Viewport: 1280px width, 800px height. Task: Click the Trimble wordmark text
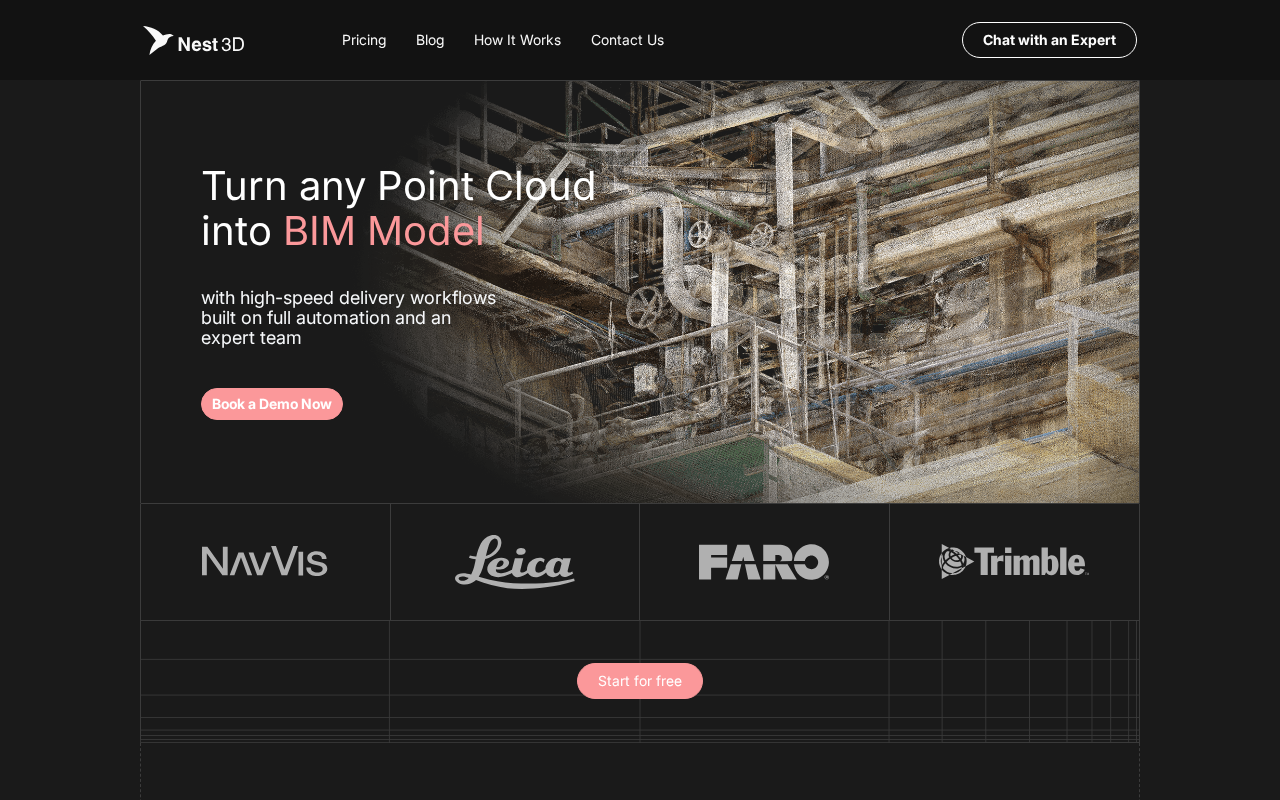1032,562
